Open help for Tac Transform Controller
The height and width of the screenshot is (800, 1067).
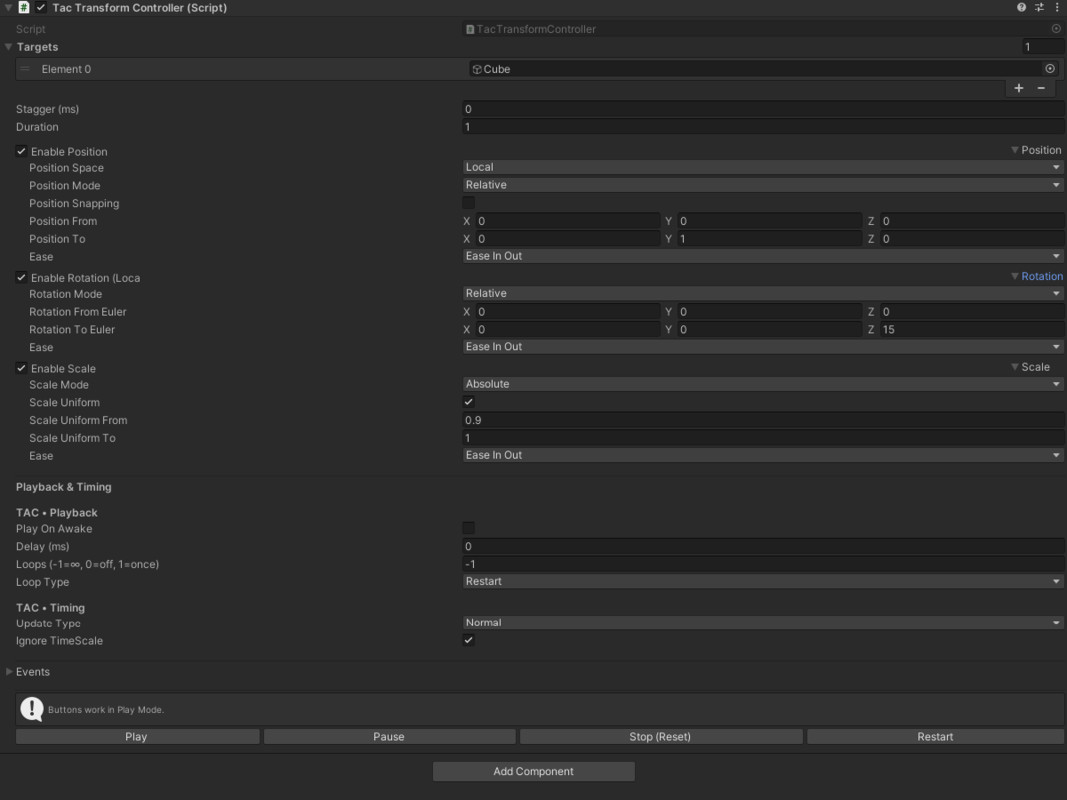(1019, 8)
